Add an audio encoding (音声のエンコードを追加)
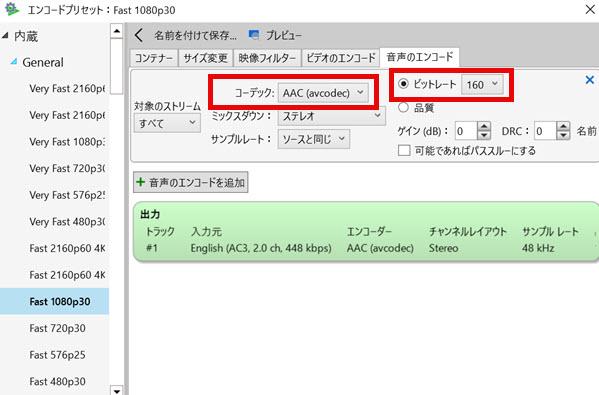 pos(191,182)
